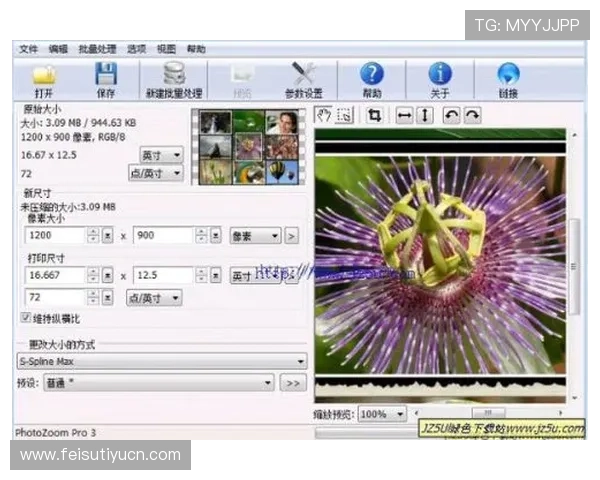Open original resolution 点/英寸 dropdown
600x480 pixels.
pyautogui.click(x=155, y=173)
